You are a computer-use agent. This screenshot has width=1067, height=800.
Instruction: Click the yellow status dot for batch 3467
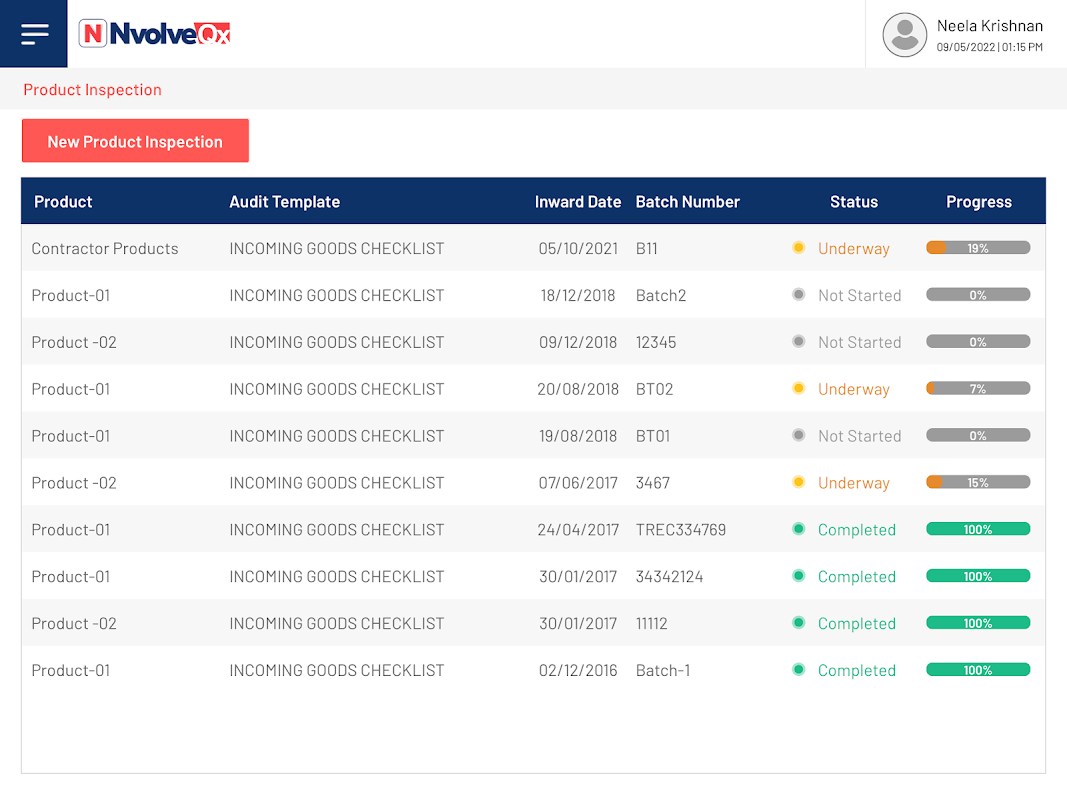pyautogui.click(x=799, y=482)
